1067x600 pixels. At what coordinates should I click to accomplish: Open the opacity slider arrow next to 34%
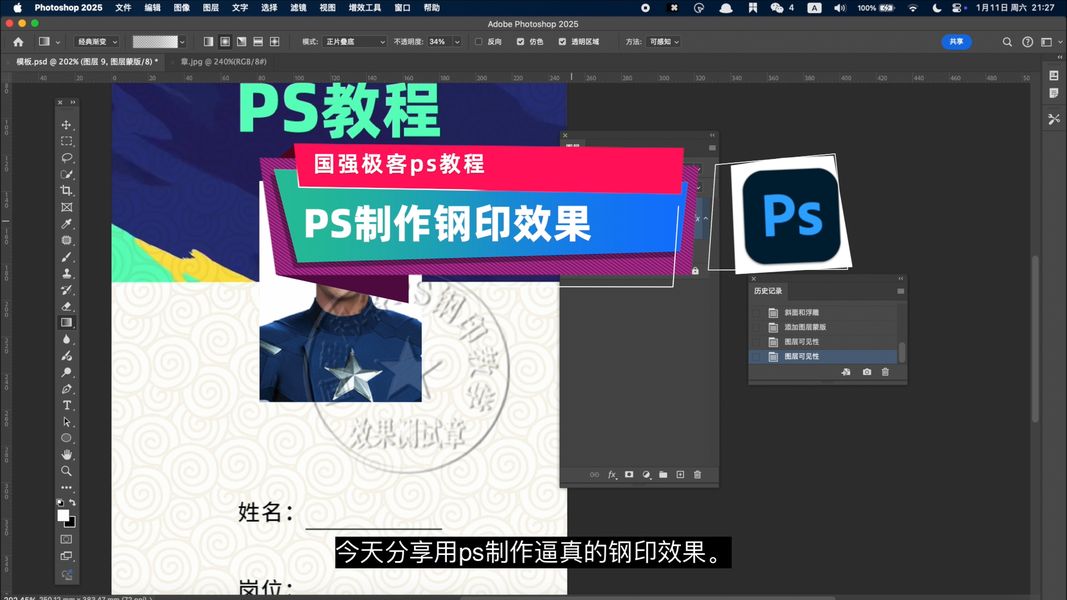click(457, 42)
